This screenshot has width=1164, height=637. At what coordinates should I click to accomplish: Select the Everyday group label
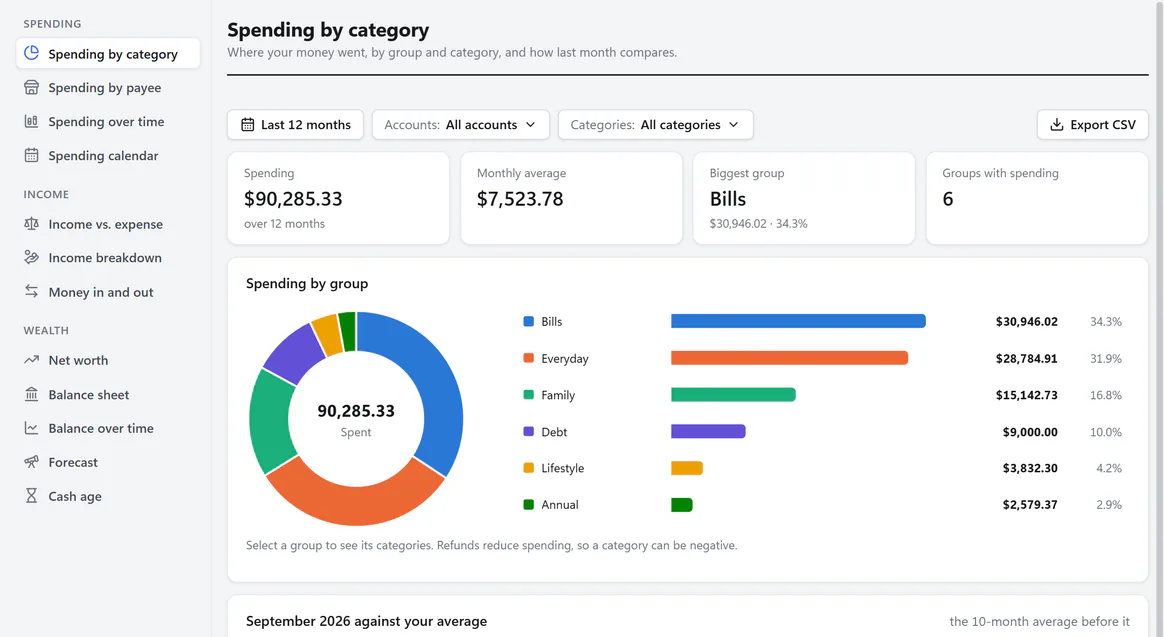coord(565,359)
